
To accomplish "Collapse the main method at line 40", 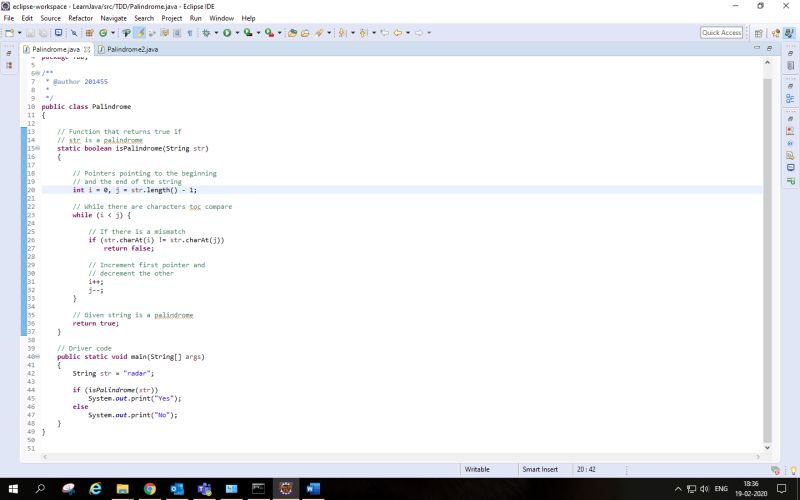I will 37,357.
